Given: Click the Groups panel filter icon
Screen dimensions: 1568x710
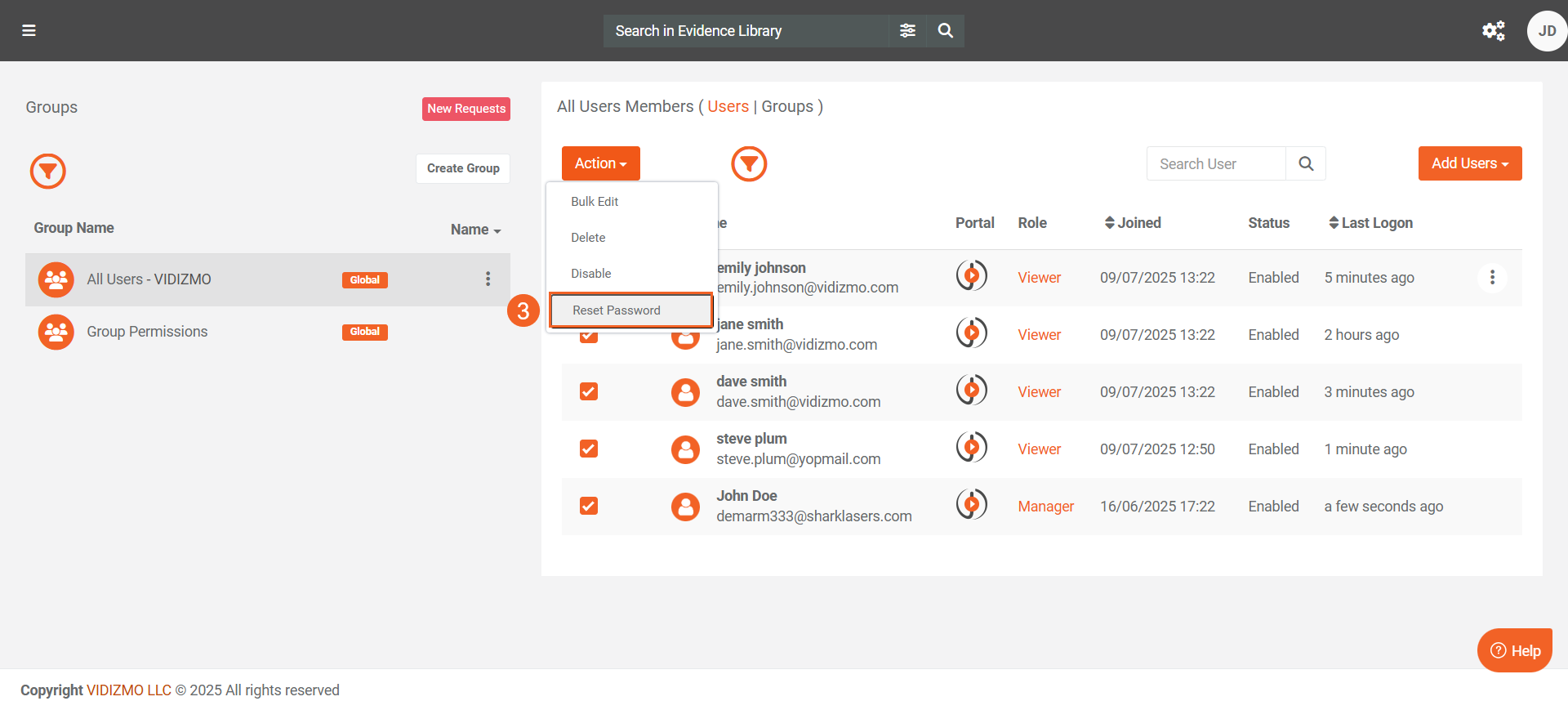Looking at the screenshot, I should click(48, 171).
